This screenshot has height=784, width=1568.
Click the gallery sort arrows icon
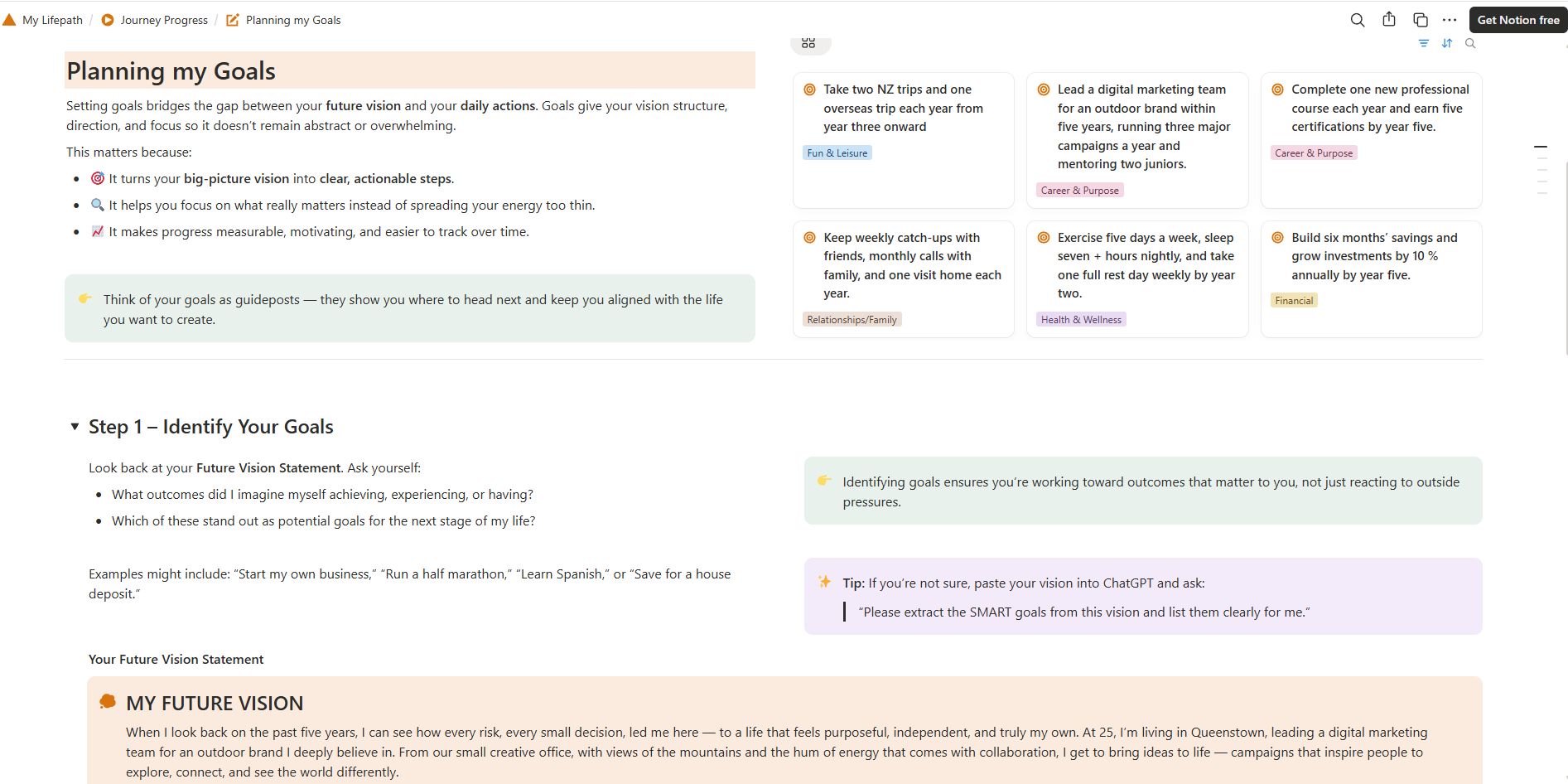click(x=1447, y=43)
